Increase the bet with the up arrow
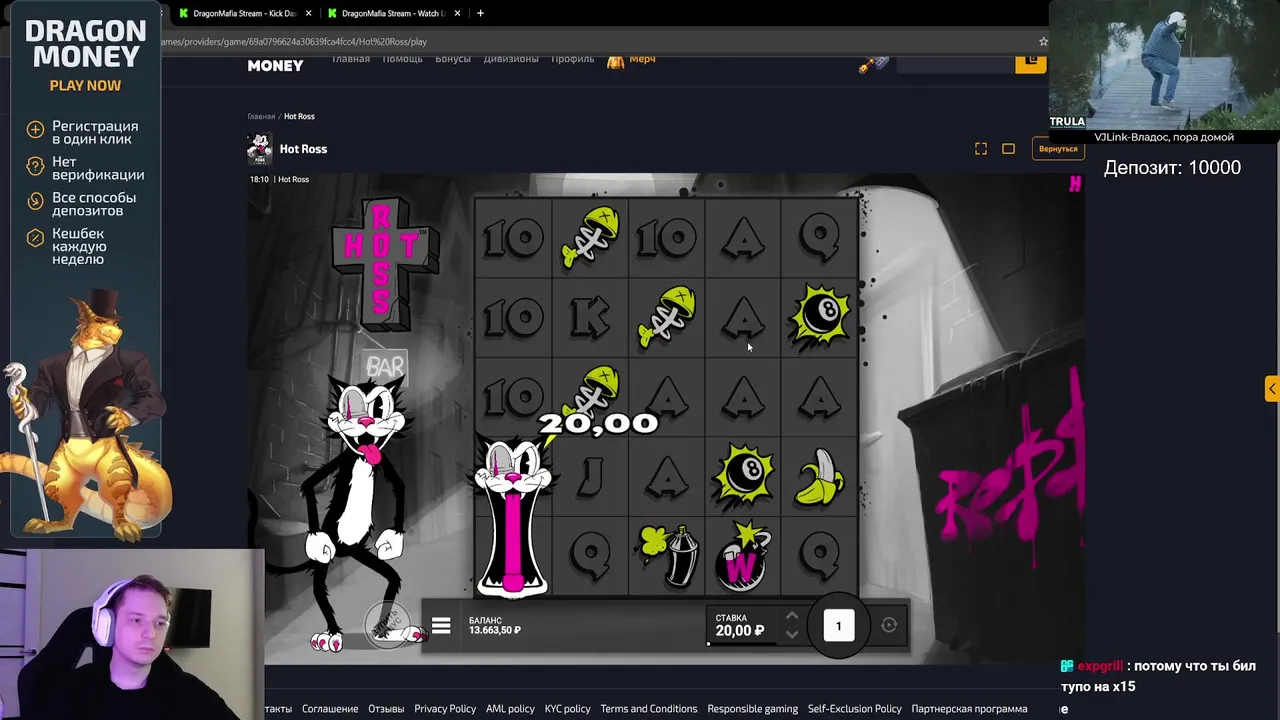Image resolution: width=1280 pixels, height=720 pixels. coord(791,616)
